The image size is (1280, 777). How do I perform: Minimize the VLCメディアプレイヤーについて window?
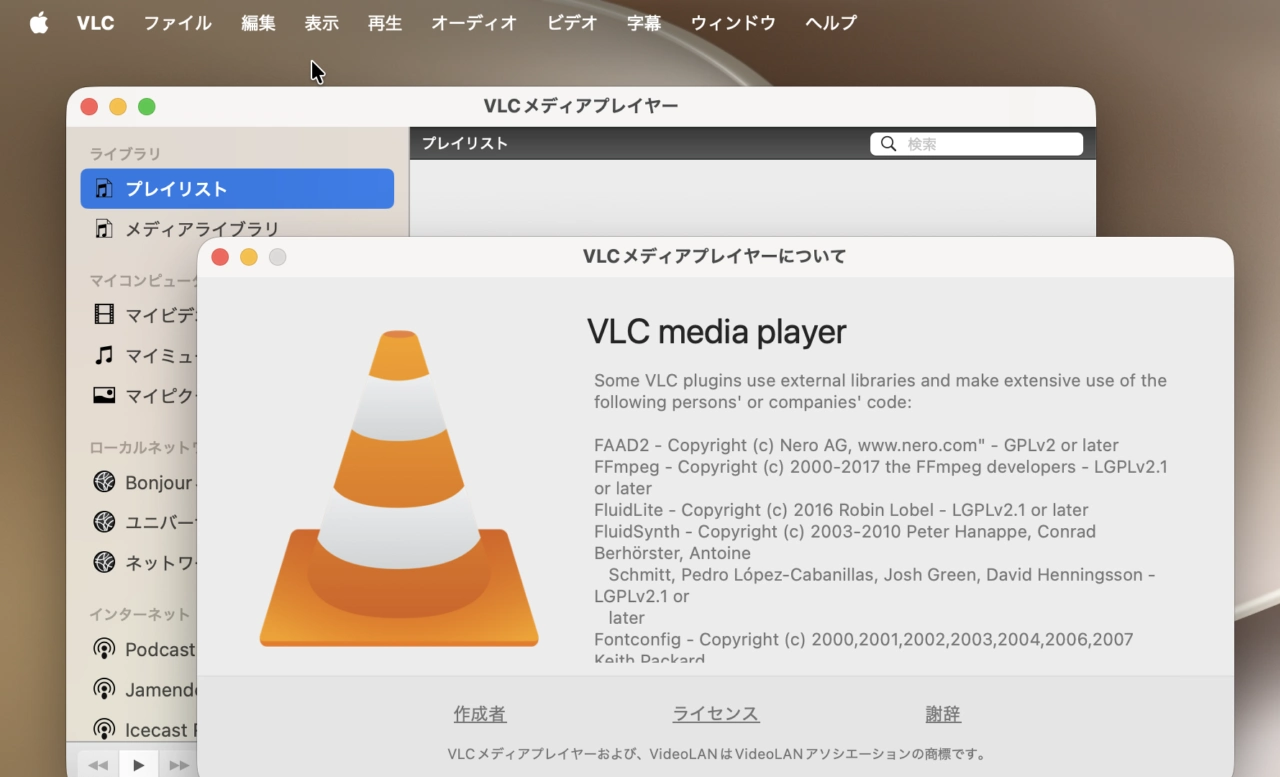coord(249,257)
